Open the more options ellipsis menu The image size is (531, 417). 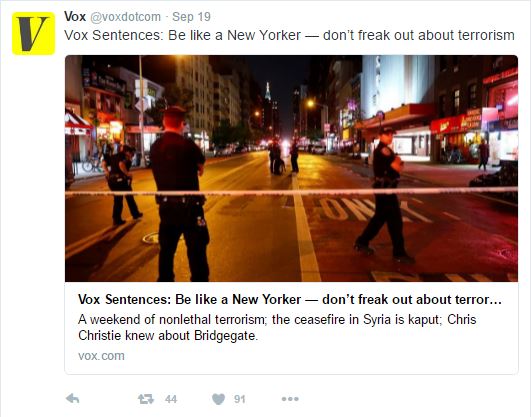point(290,399)
